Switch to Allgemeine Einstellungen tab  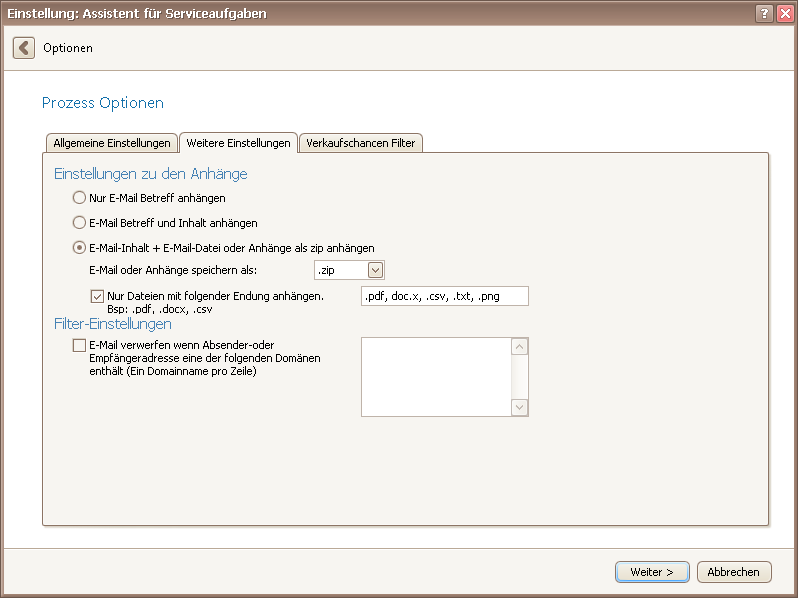point(112,143)
